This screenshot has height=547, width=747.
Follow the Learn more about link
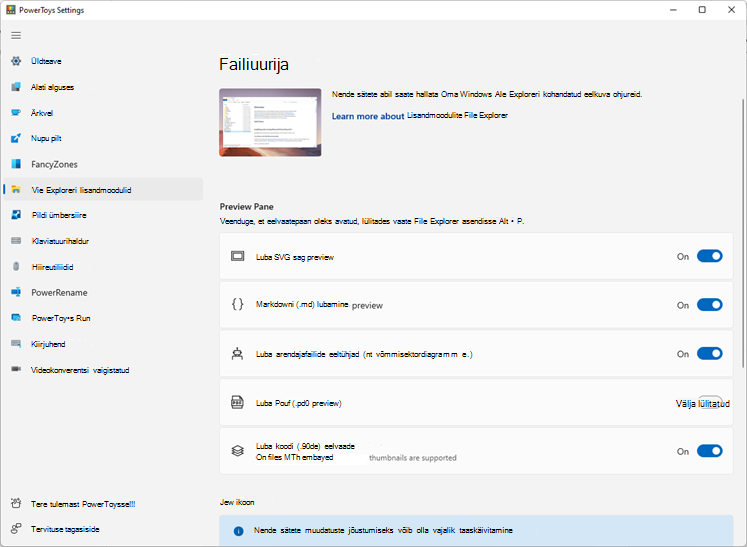point(368,116)
